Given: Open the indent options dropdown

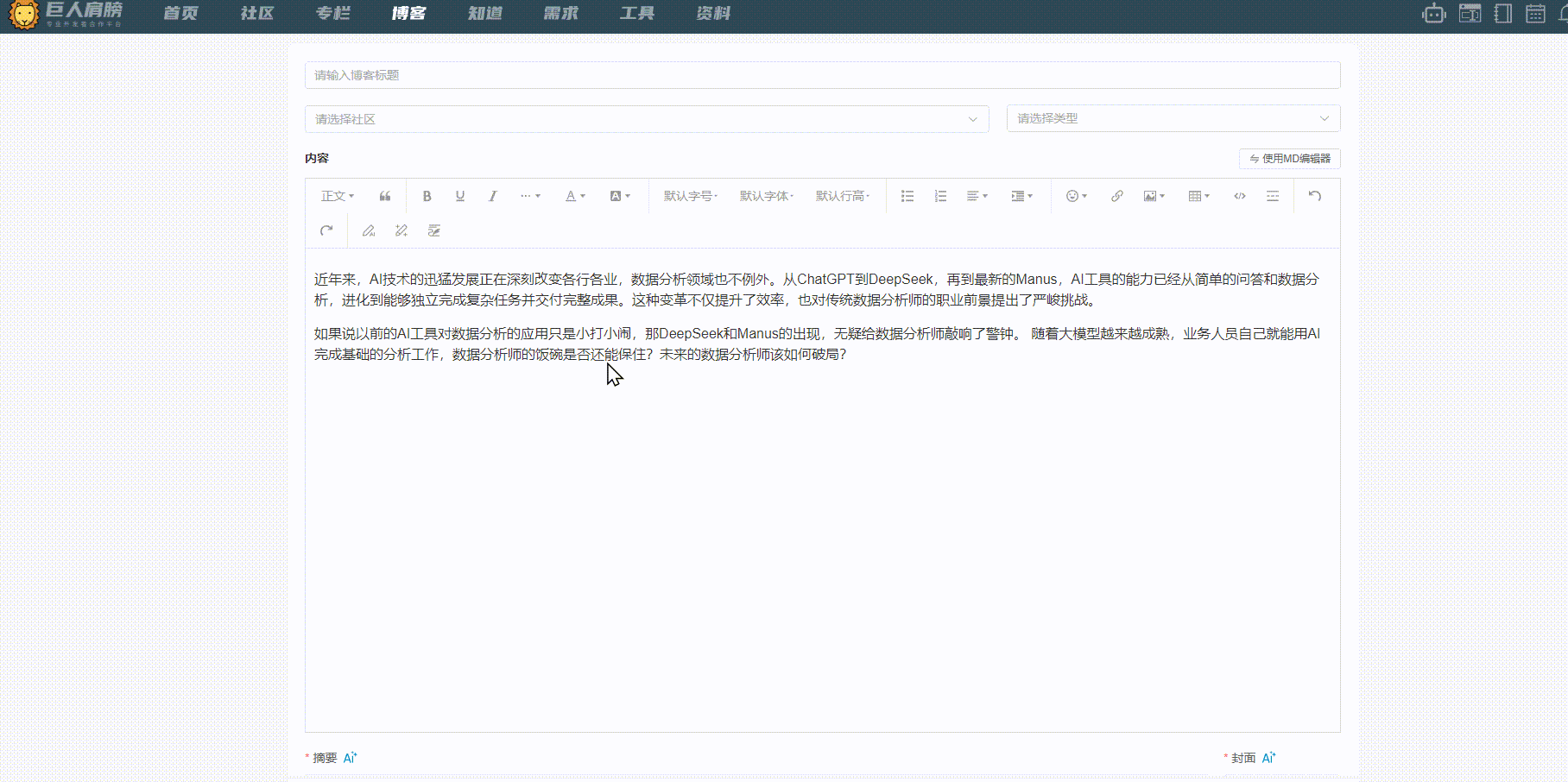Looking at the screenshot, I should pos(1021,196).
